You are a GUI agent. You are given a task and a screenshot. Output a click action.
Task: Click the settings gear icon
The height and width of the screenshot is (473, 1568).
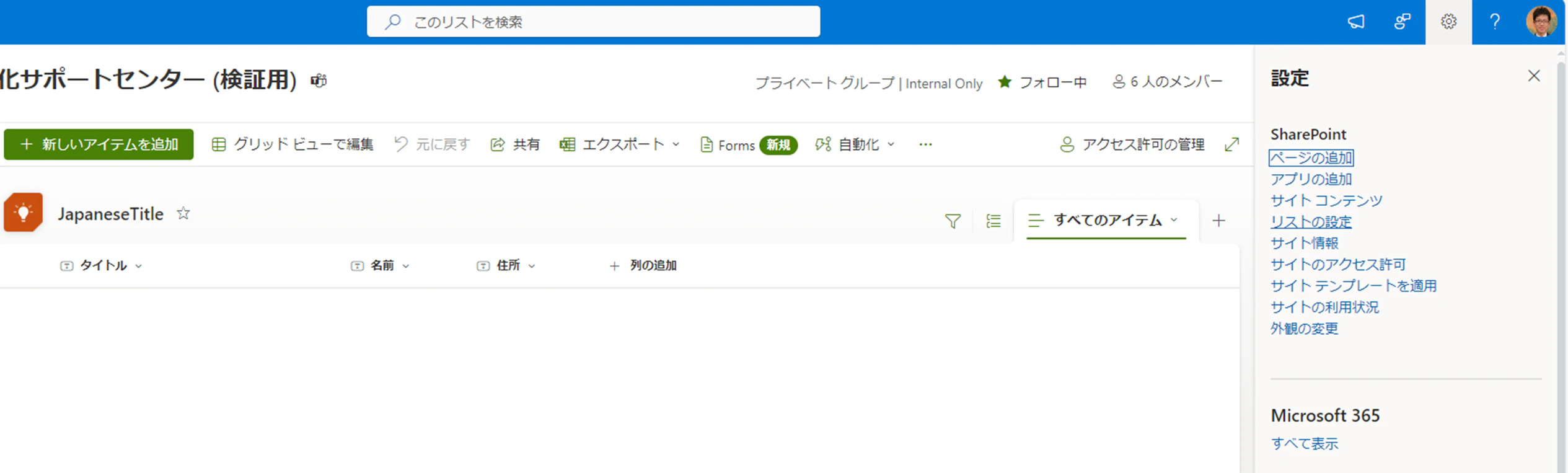click(x=1448, y=22)
